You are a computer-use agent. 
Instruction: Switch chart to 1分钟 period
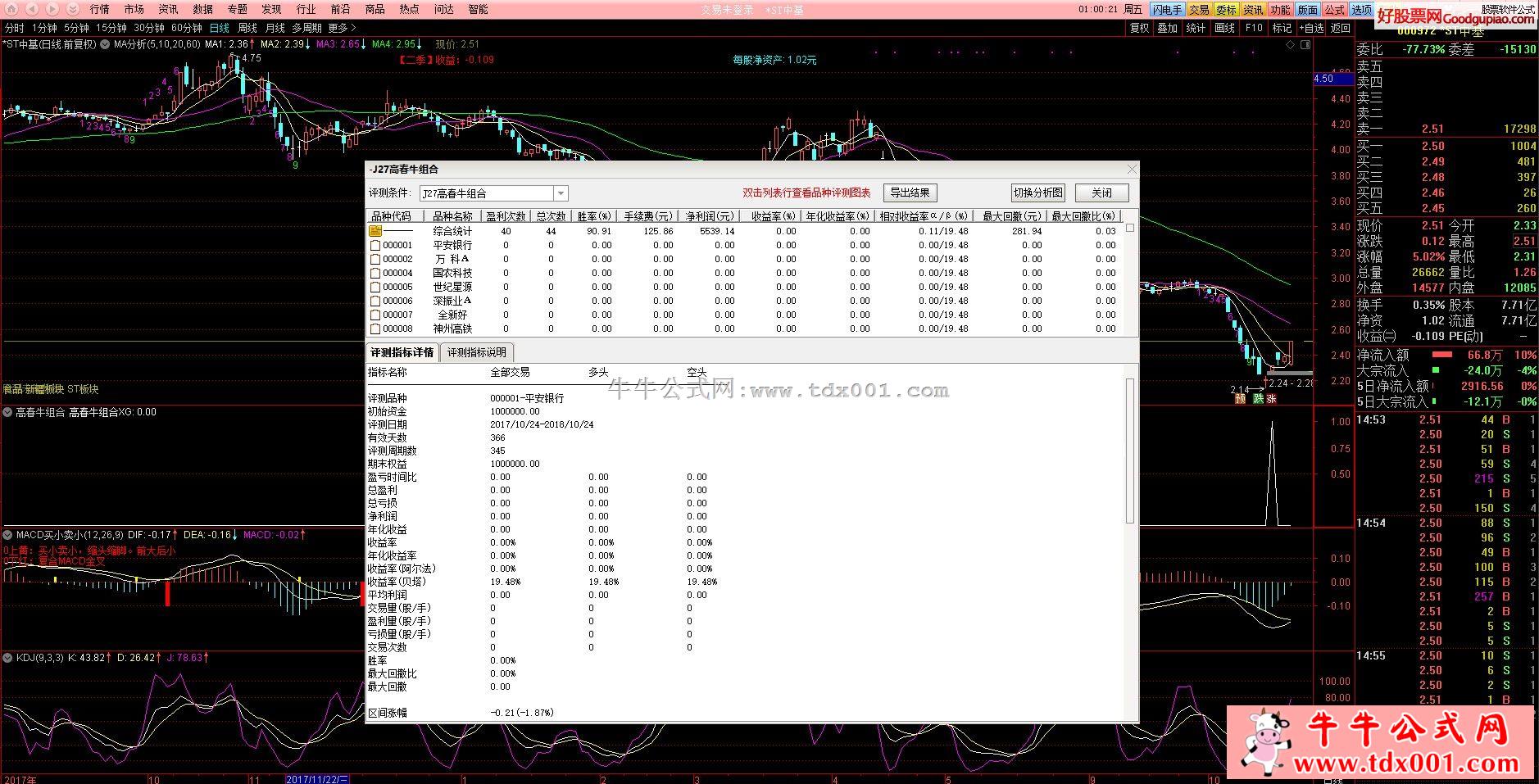pos(45,28)
